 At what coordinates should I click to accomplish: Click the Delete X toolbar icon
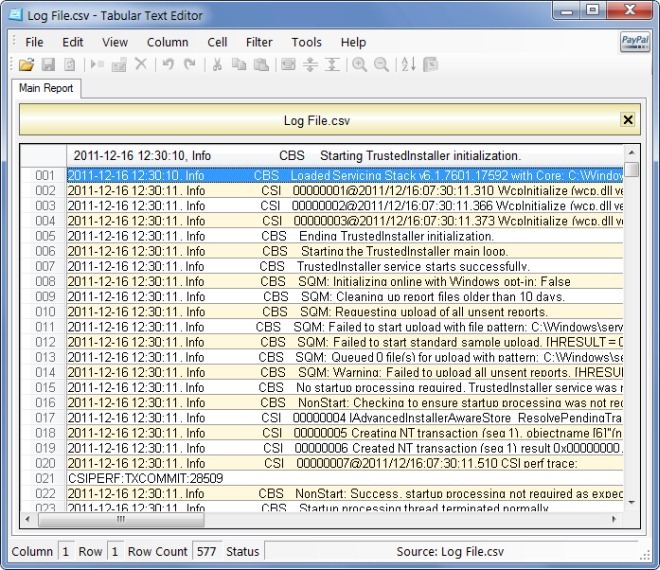(141, 64)
